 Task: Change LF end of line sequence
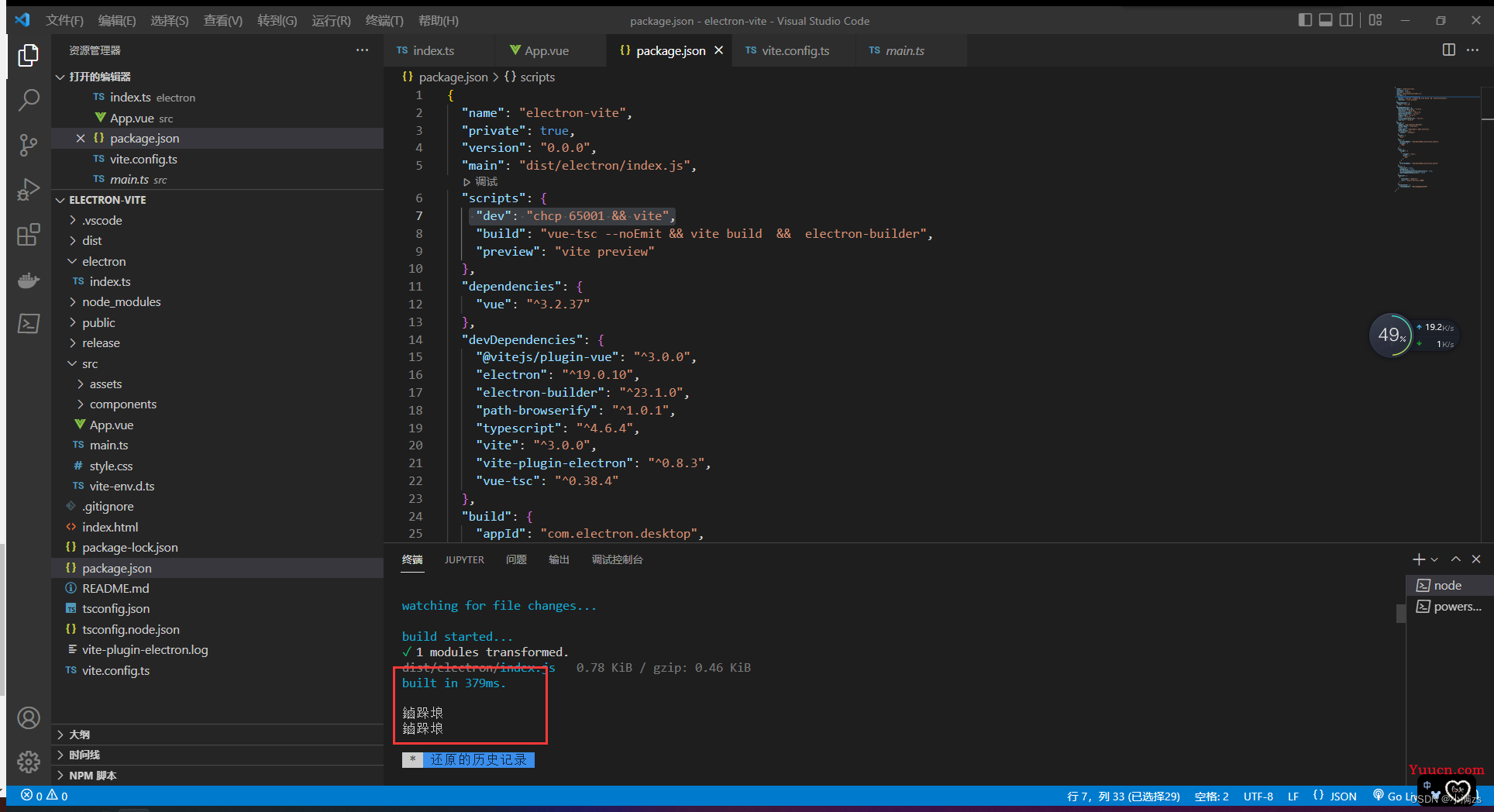pyautogui.click(x=1293, y=796)
